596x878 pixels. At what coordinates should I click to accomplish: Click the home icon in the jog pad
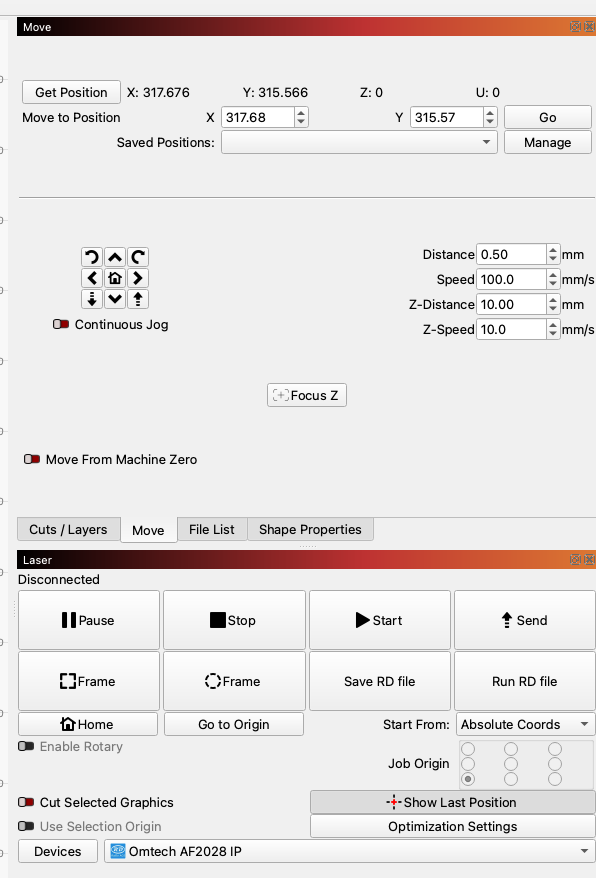[x=115, y=278]
